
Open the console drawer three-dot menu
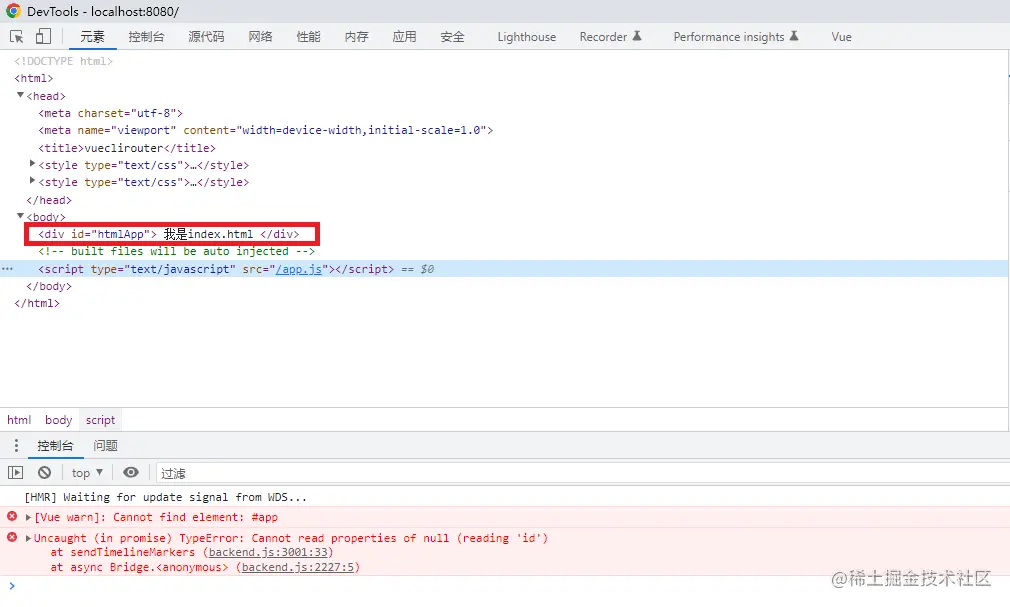click(x=15, y=445)
